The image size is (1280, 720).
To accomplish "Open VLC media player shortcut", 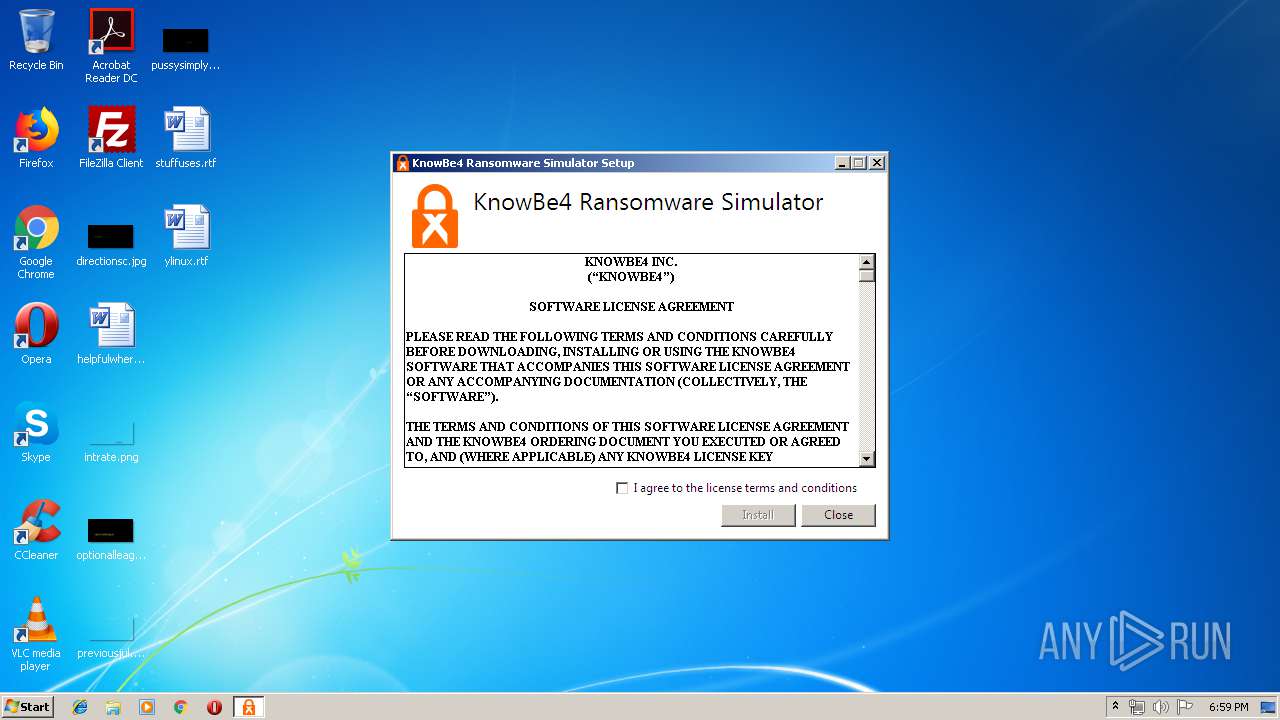I will (x=36, y=634).
